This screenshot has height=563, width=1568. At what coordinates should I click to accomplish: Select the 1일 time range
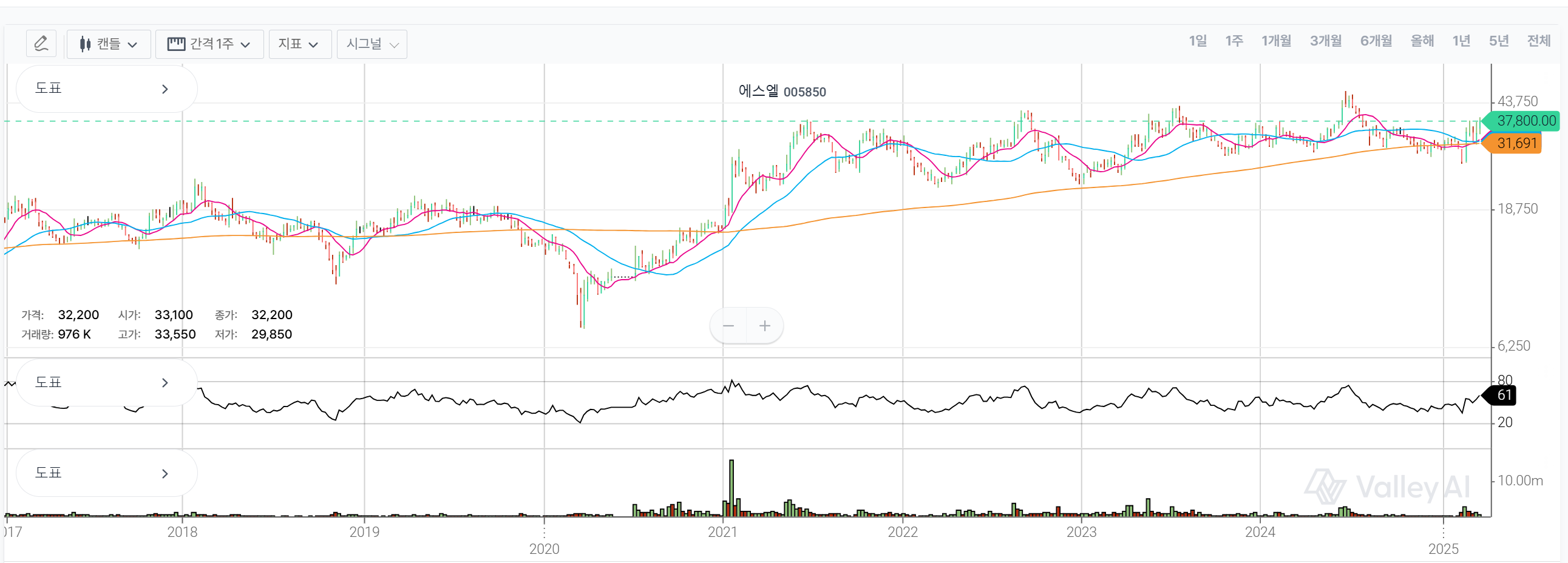point(1197,41)
